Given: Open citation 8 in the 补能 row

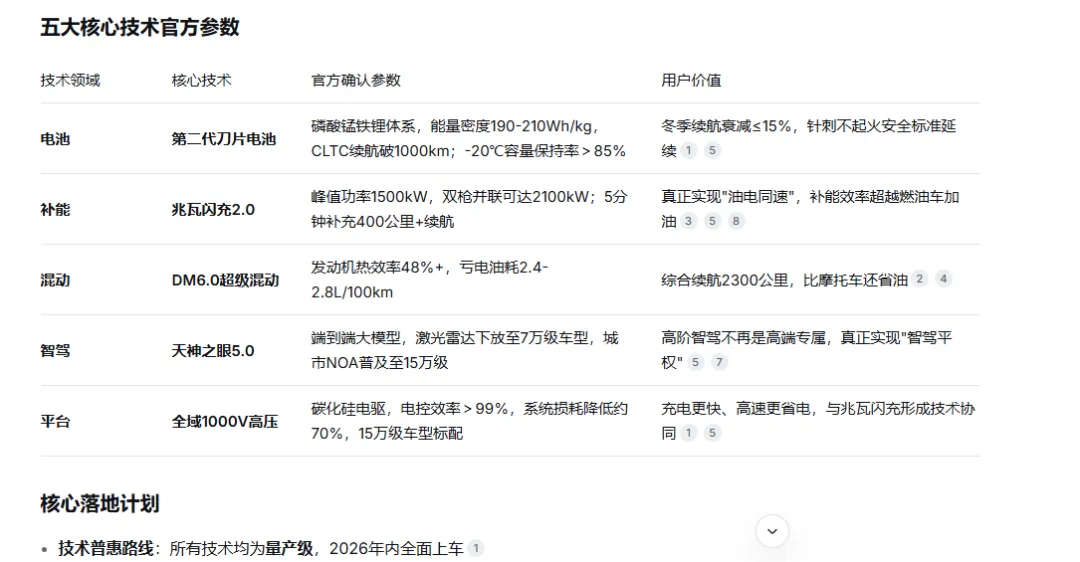Looking at the screenshot, I should coord(736,221).
